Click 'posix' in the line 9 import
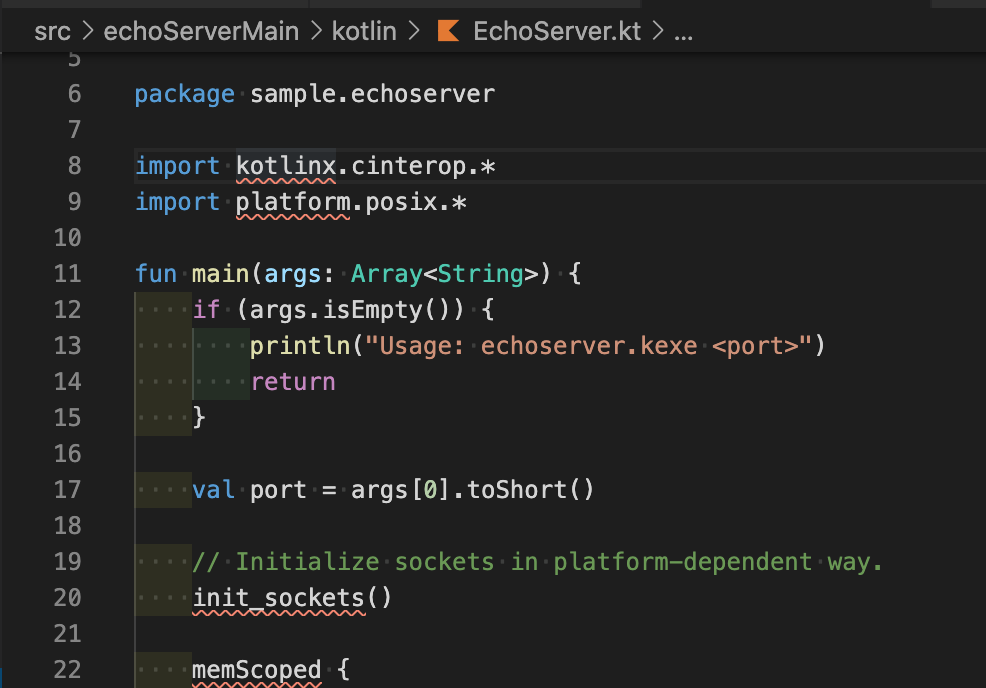Screen dimensions: 986x688 coord(401,202)
